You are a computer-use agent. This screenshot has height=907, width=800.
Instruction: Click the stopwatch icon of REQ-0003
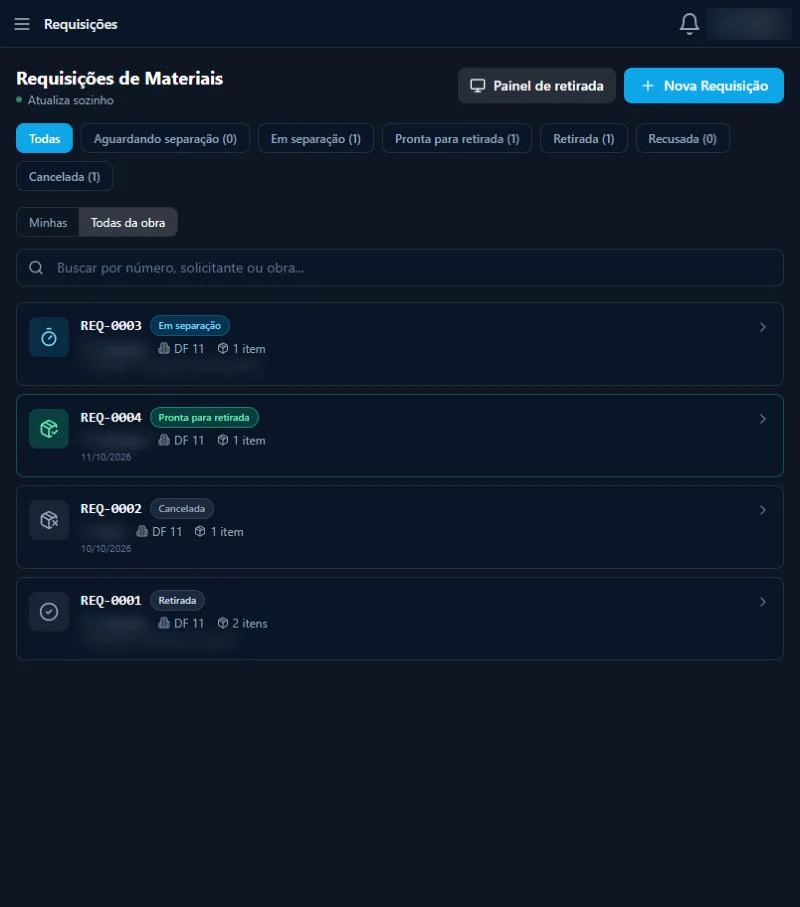49,337
